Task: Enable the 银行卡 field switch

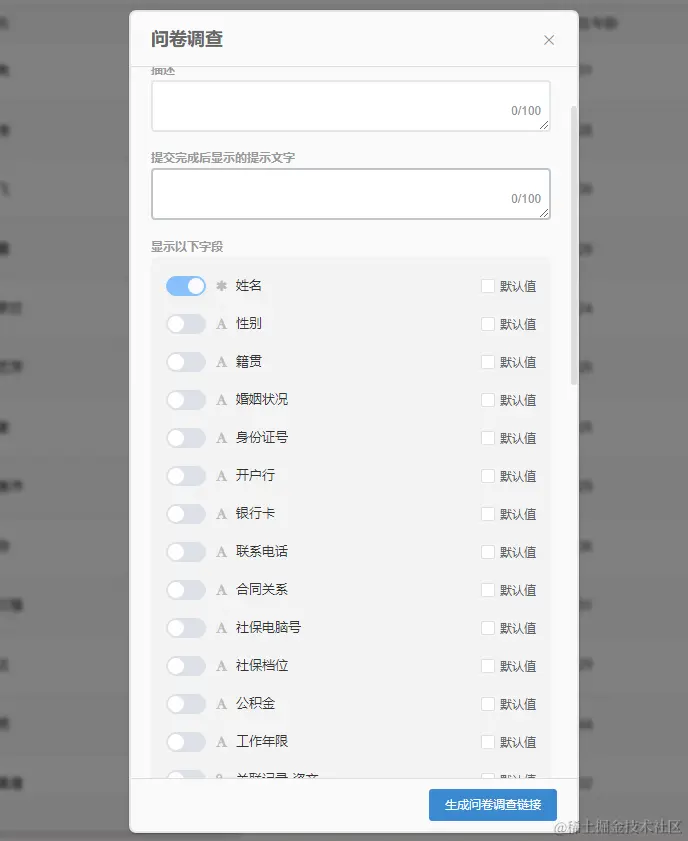Action: pyautogui.click(x=186, y=514)
